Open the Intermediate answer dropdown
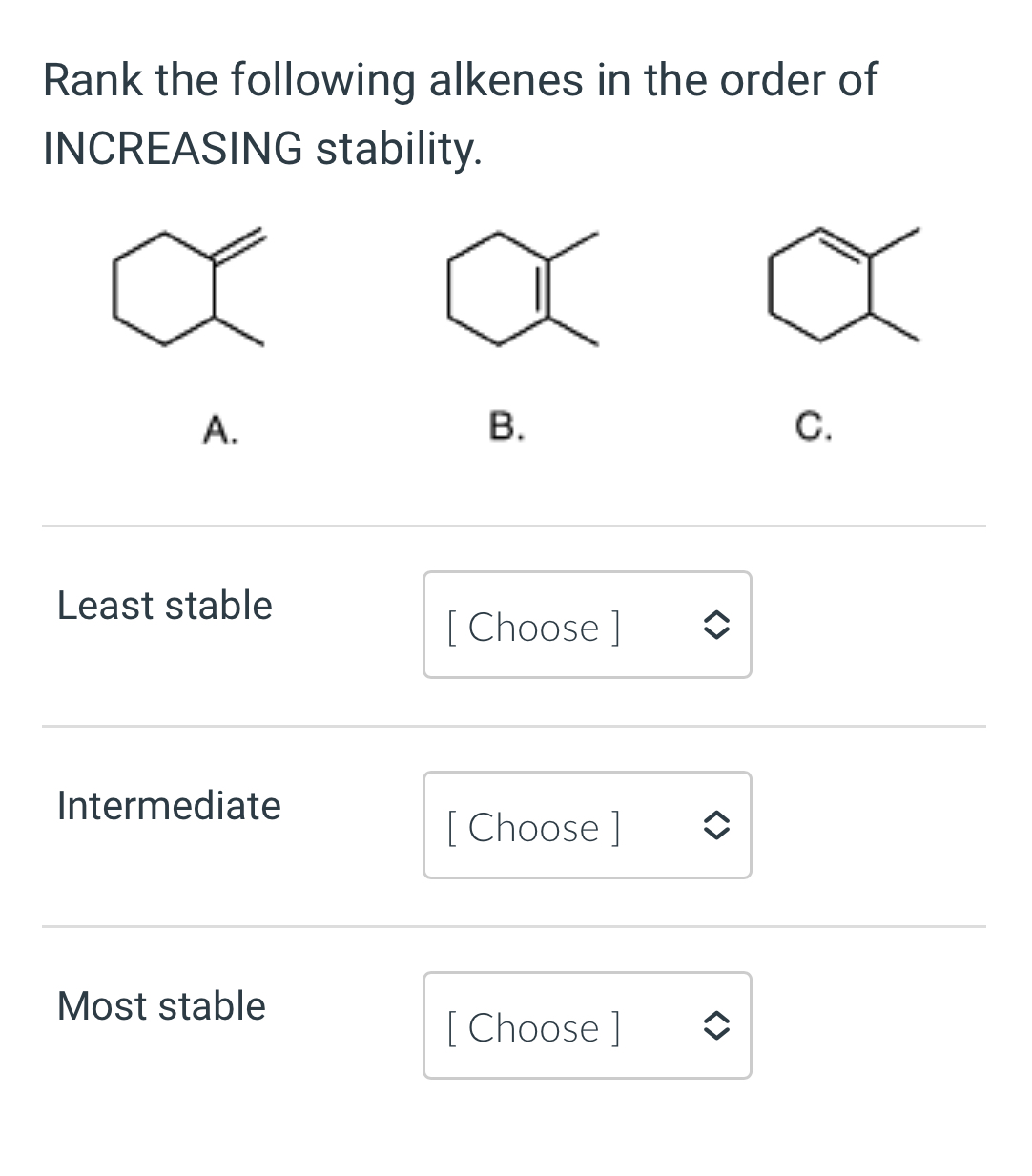Viewport: 1032px width, 1176px height. click(x=586, y=825)
